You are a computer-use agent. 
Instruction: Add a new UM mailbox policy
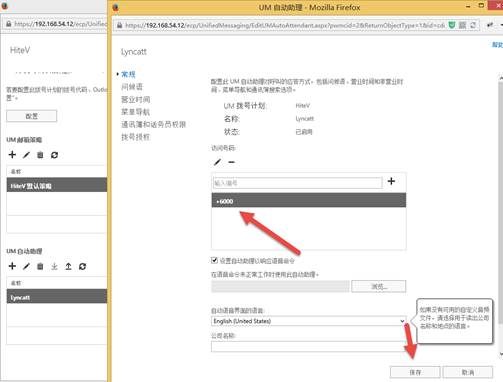[12, 155]
